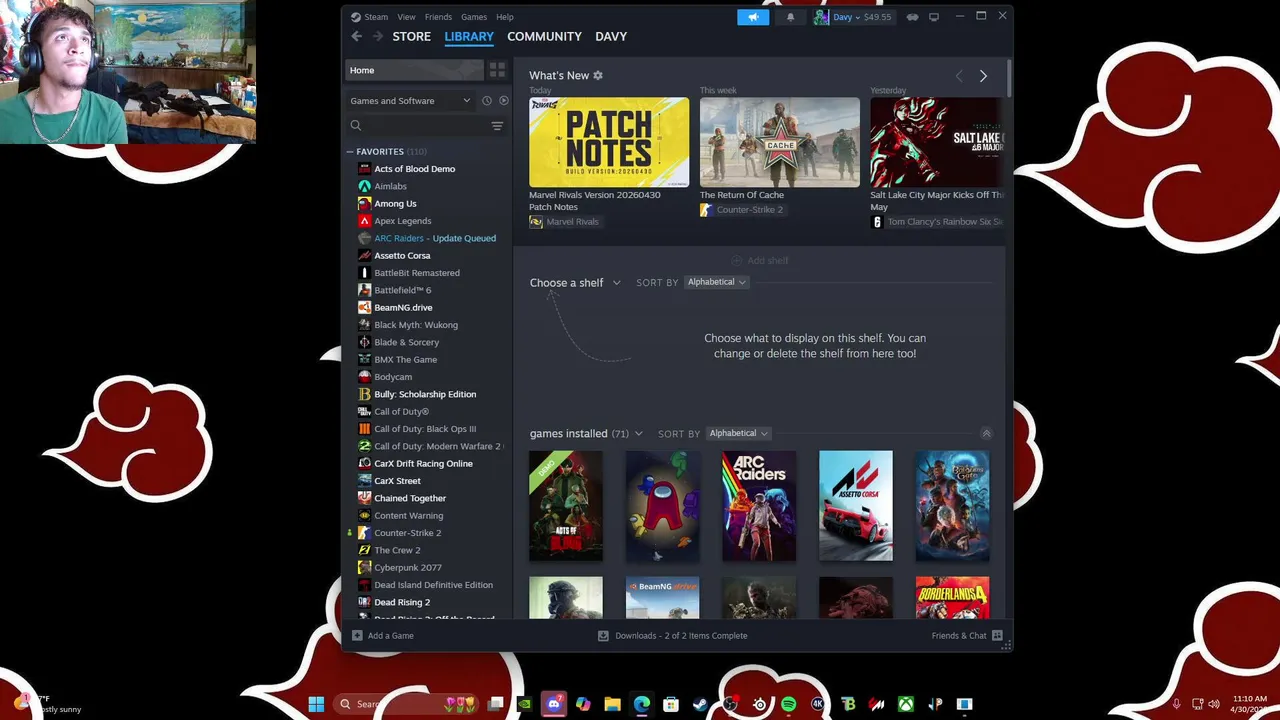Click the Library Home button
The width and height of the screenshot is (1280, 720).
pyautogui.click(x=414, y=70)
